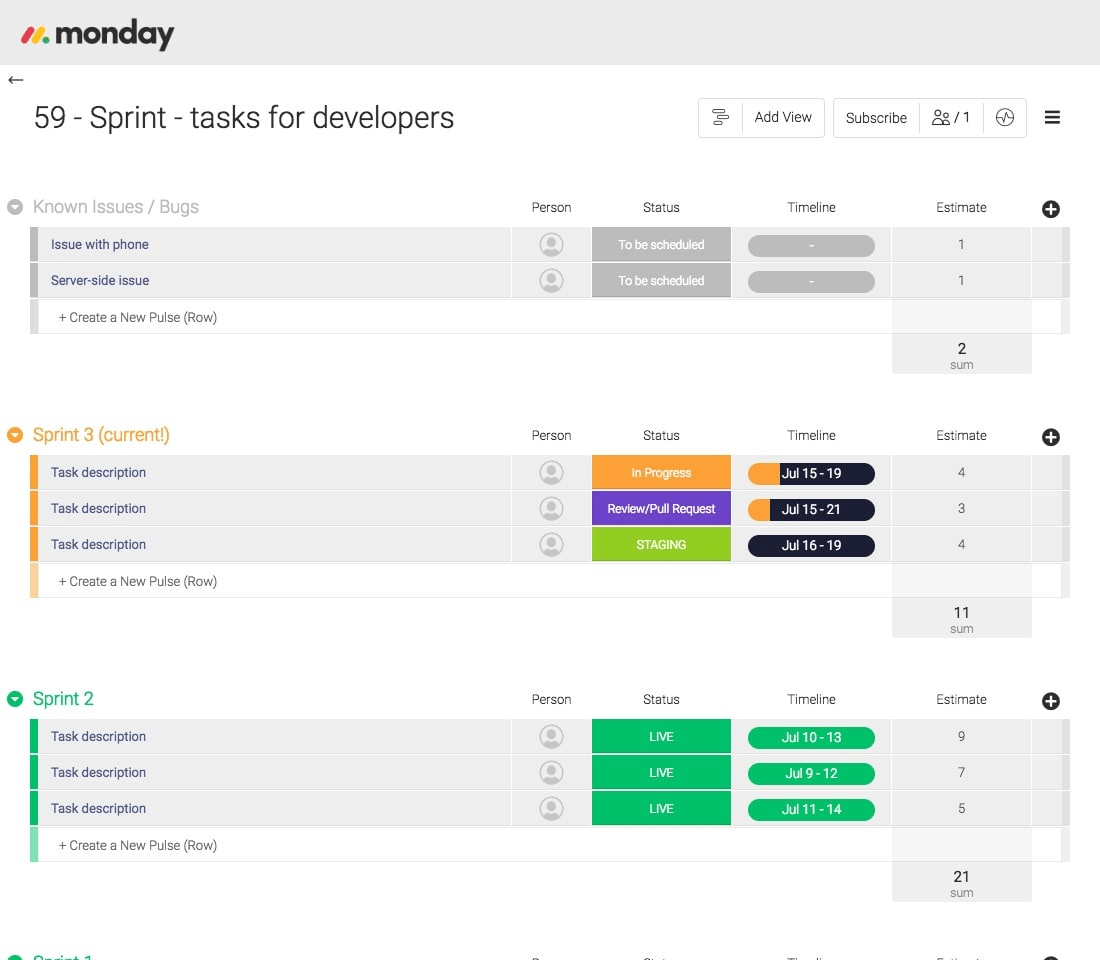Click the Status header in Known Issues
Screen dimensions: 1100x960
pos(661,208)
